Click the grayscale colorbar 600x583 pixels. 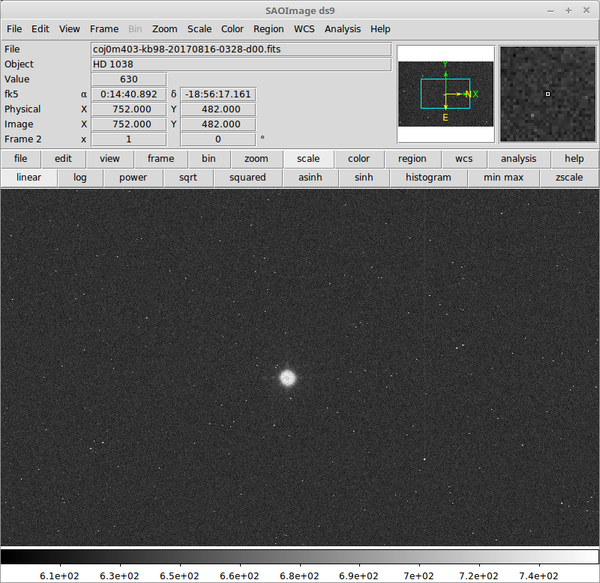[300, 556]
